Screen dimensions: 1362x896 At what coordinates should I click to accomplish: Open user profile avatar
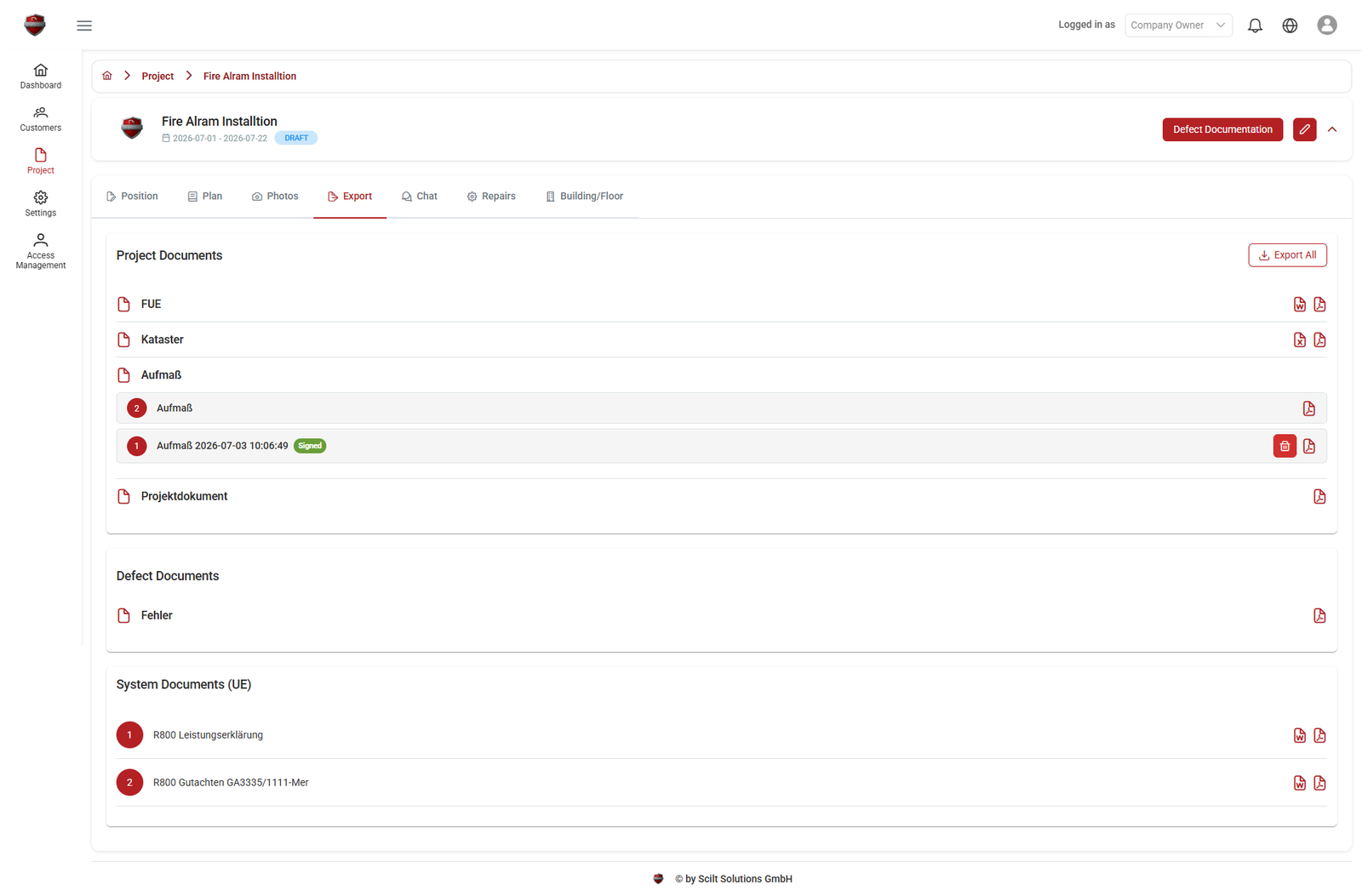(x=1326, y=26)
